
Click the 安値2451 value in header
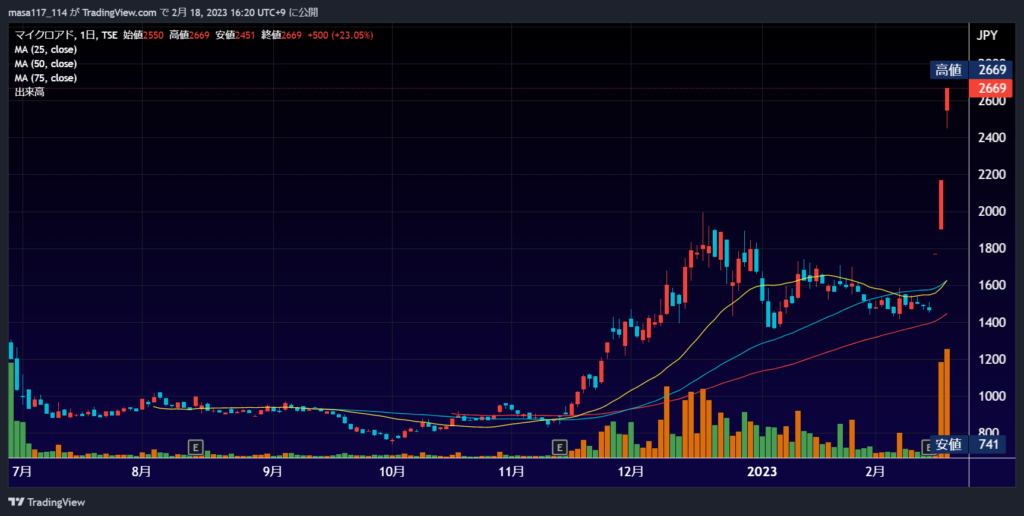(236, 35)
